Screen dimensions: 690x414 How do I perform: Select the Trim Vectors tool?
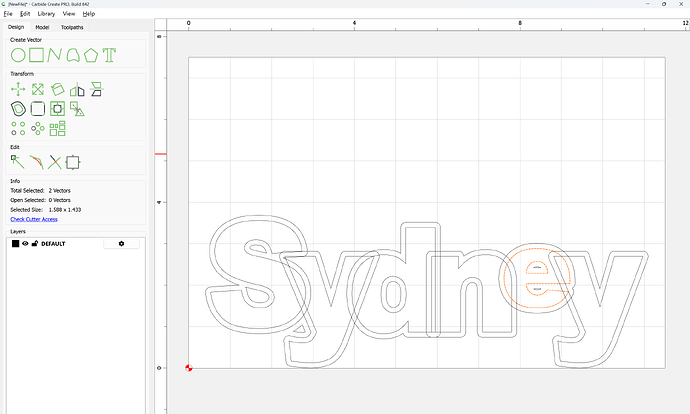[x=55, y=161]
